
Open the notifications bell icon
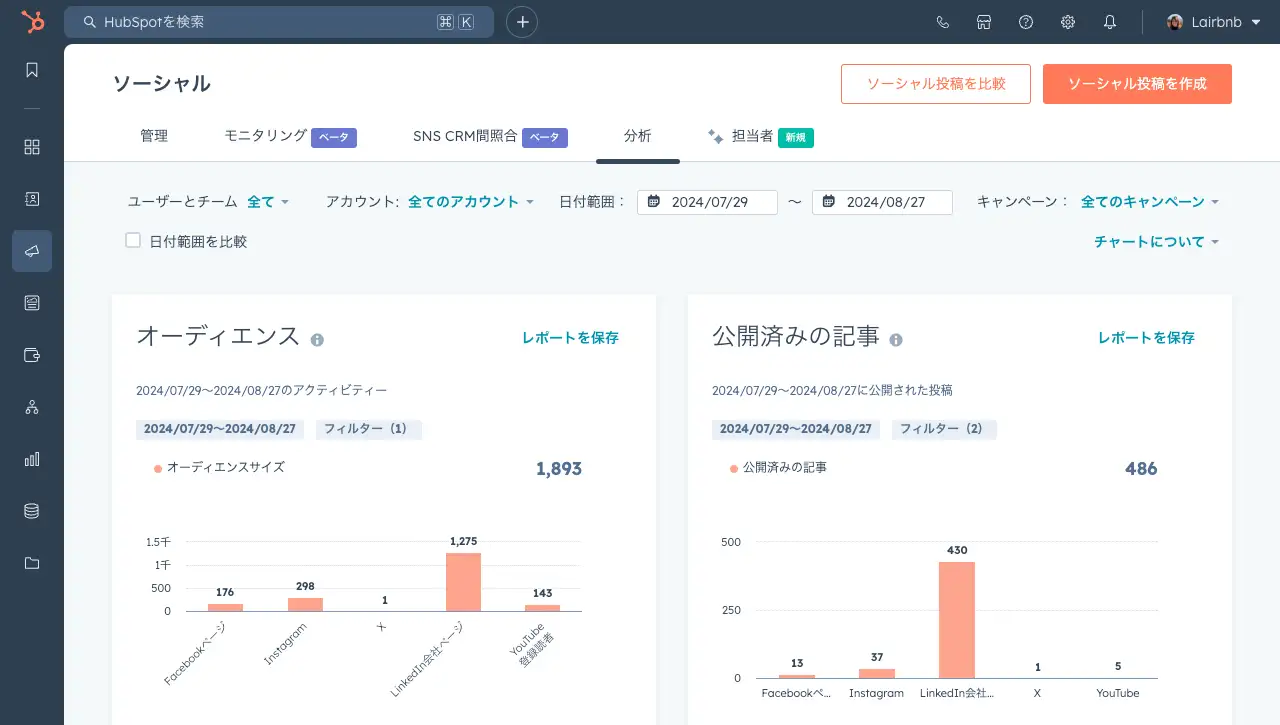tap(1109, 21)
